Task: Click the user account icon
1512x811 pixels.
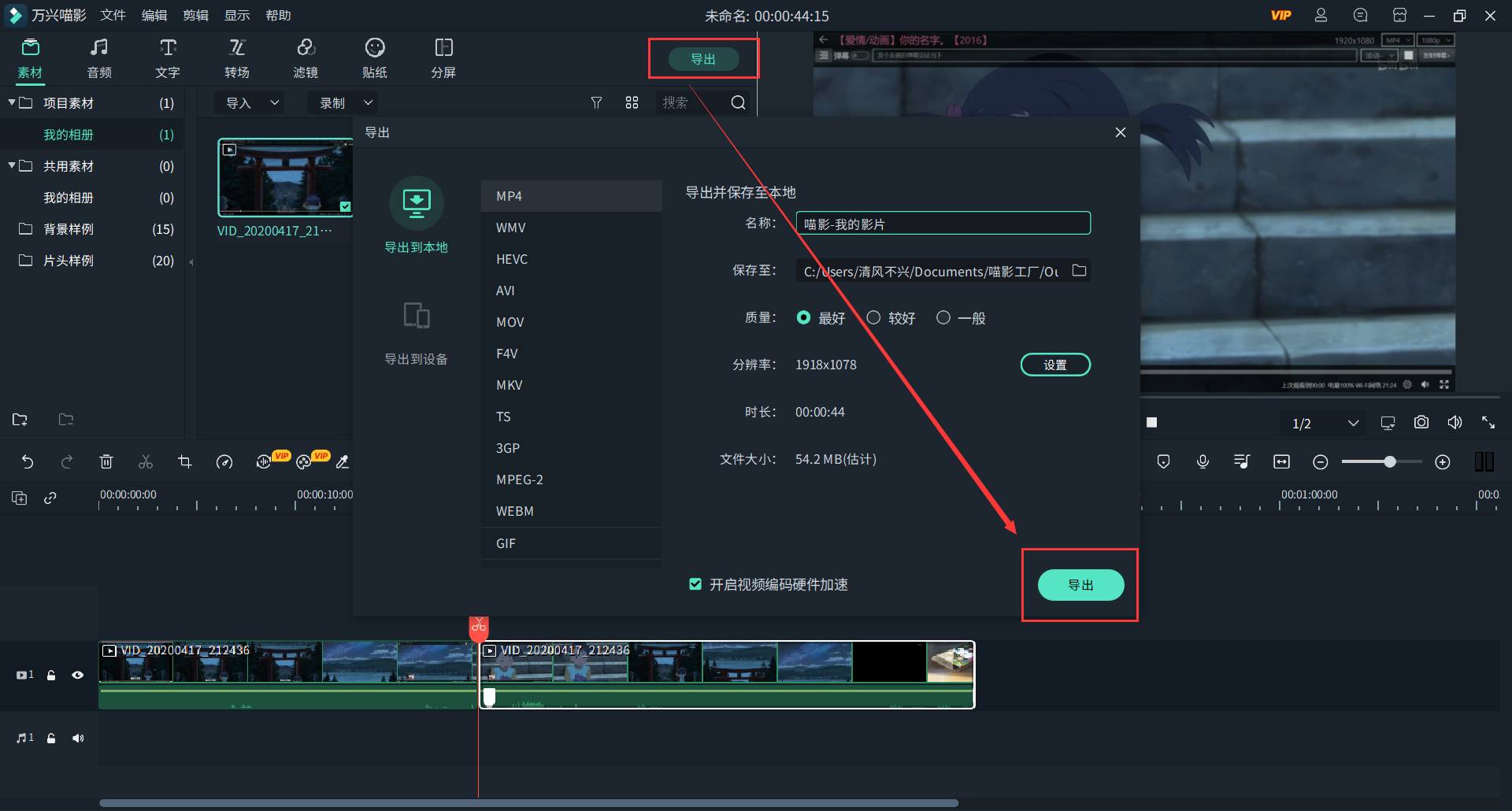Action: 1321,15
